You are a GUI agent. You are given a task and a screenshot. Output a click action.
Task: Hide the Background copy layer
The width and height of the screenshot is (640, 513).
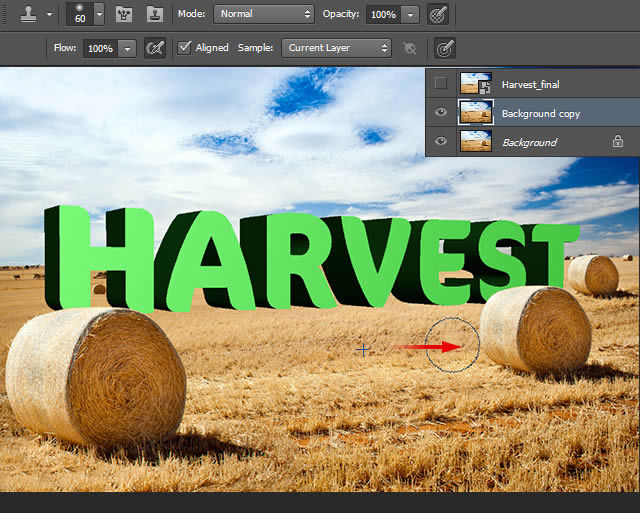pyautogui.click(x=440, y=112)
